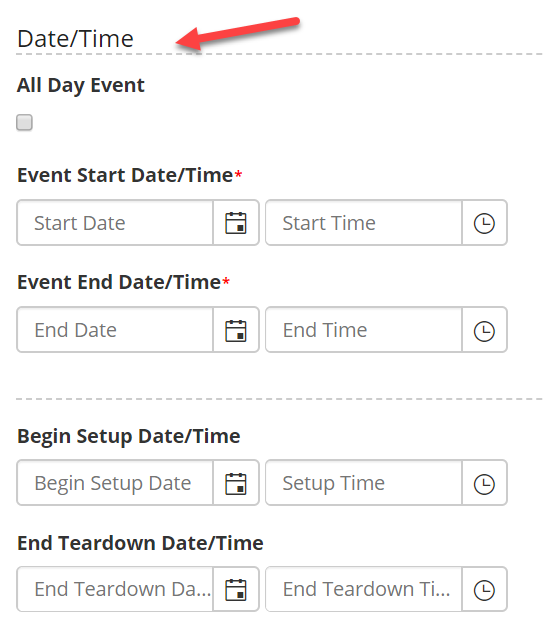
Task: Open the Start Date calendar picker
Action: [x=236, y=223]
